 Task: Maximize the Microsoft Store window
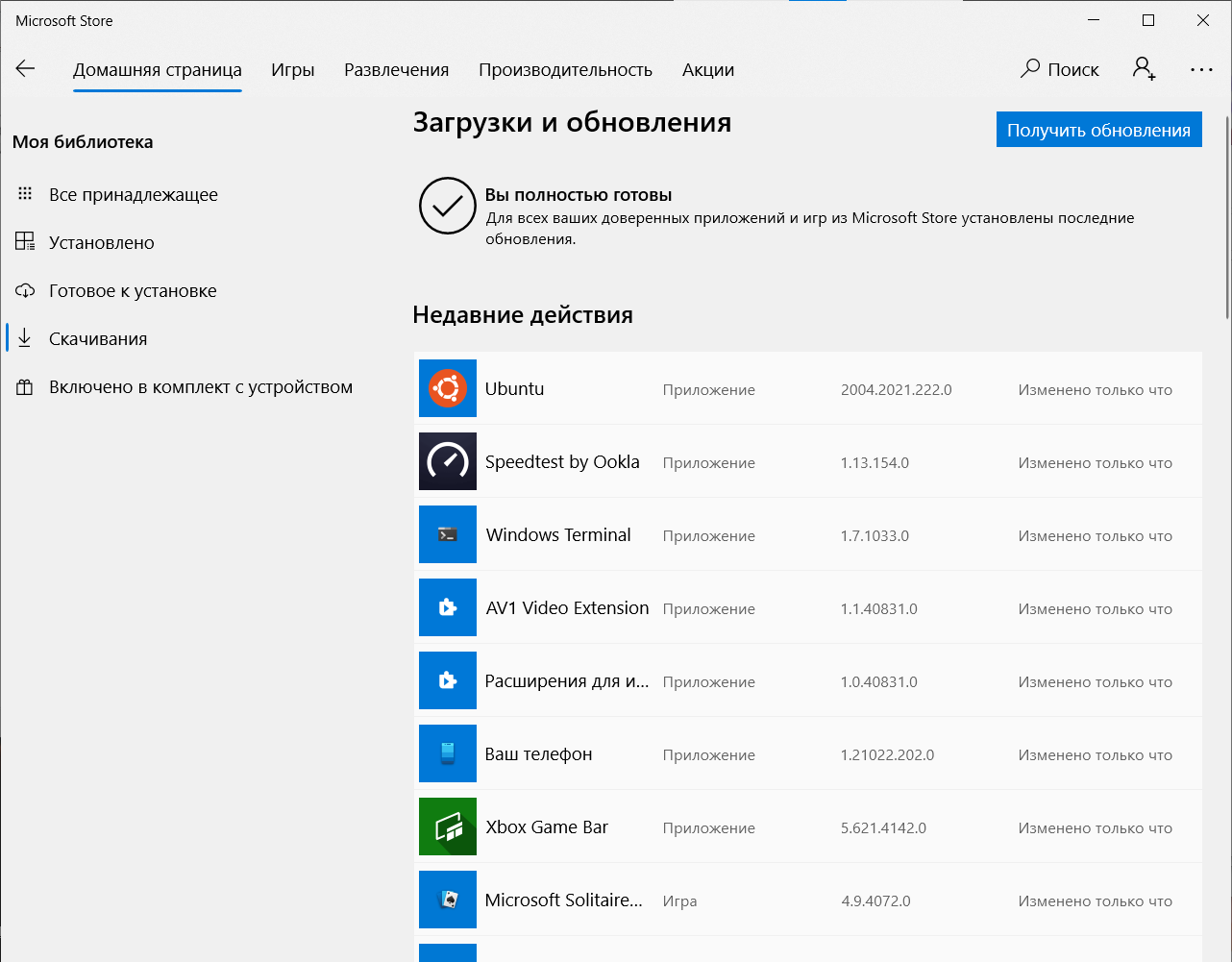point(1148,20)
